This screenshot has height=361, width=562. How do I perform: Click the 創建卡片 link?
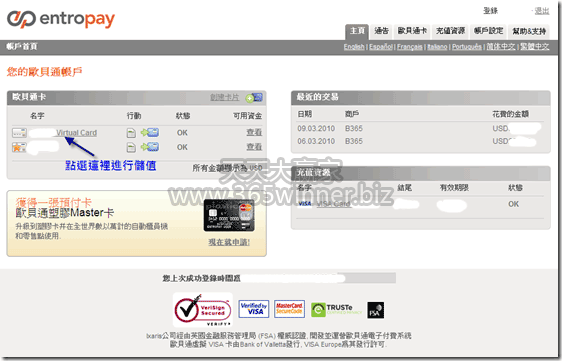224,98
